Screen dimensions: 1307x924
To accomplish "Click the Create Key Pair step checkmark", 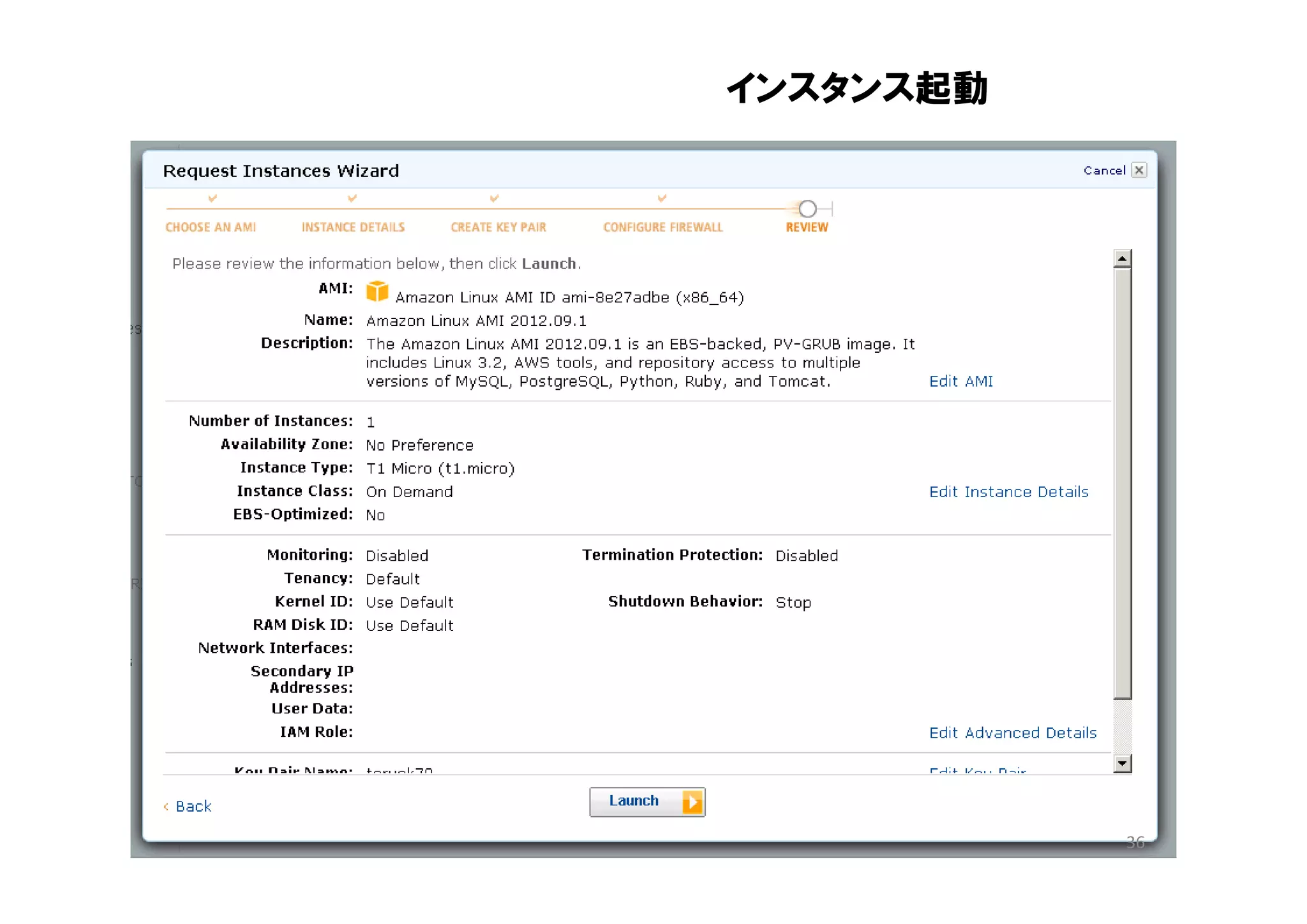I will tap(494, 198).
